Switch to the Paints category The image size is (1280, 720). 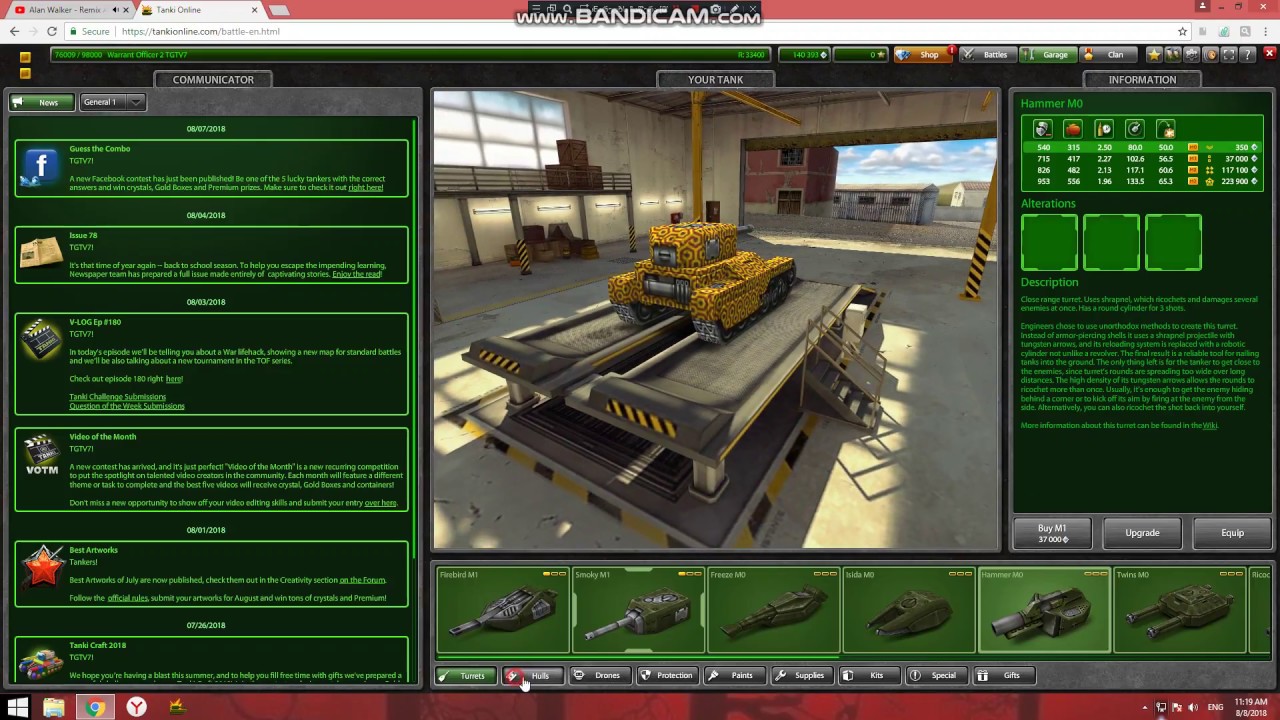tap(734, 676)
